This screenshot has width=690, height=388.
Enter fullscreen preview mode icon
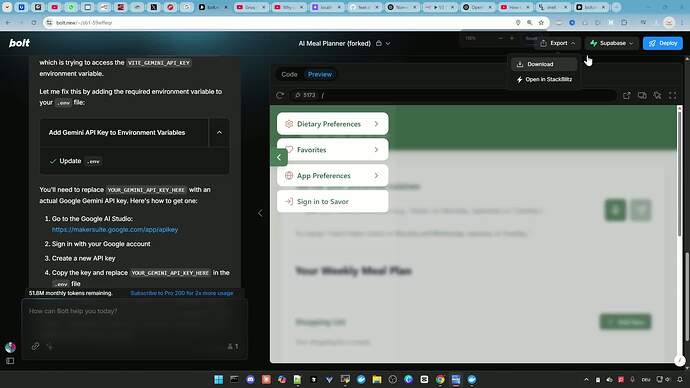click(672, 95)
